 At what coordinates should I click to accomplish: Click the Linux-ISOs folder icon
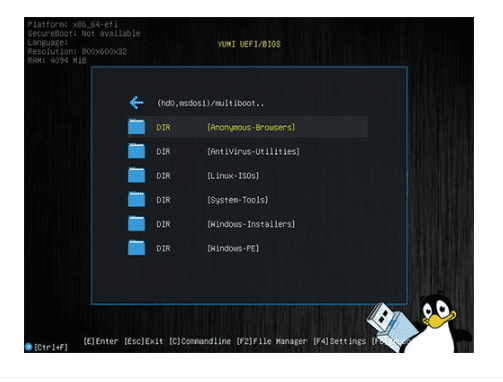136,175
